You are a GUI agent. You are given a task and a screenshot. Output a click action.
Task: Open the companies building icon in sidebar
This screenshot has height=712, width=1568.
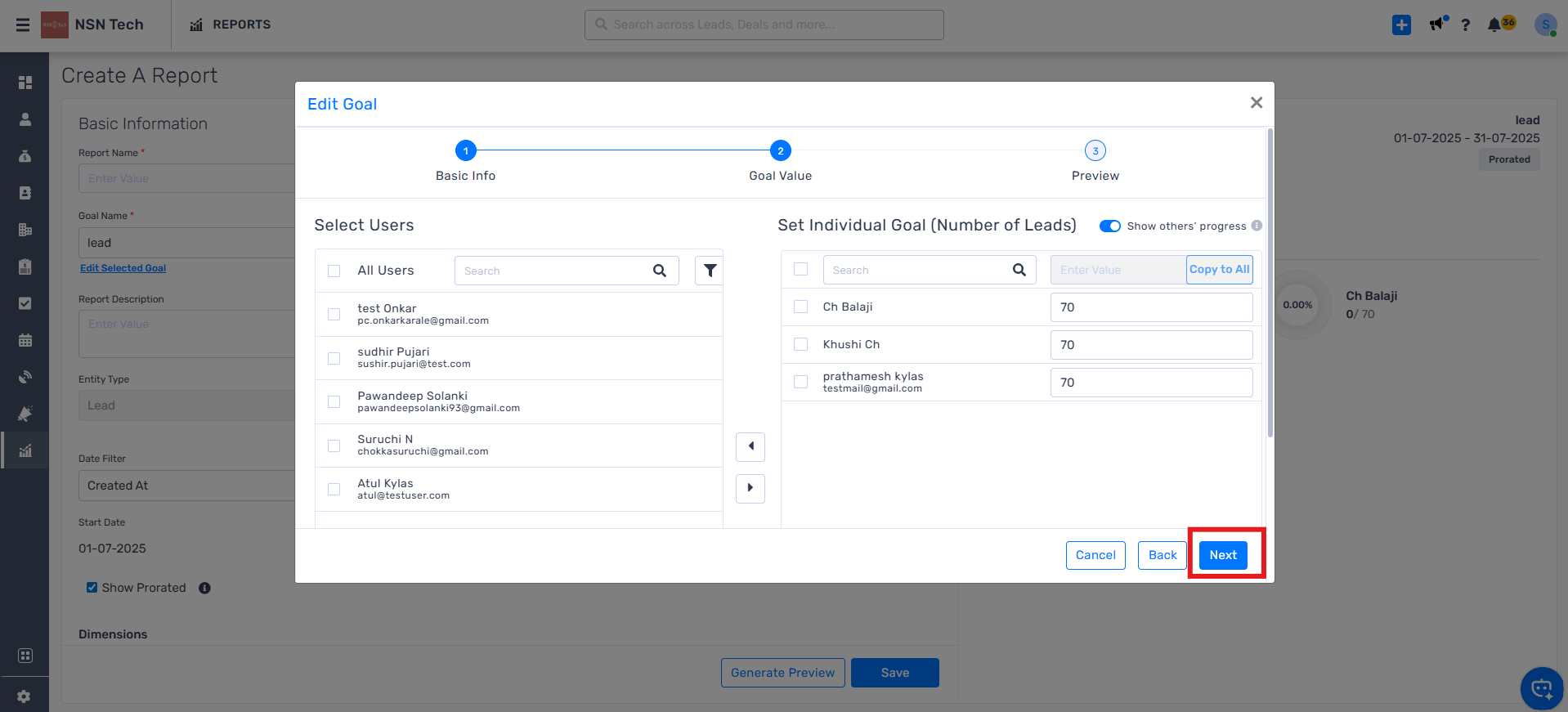tap(25, 230)
